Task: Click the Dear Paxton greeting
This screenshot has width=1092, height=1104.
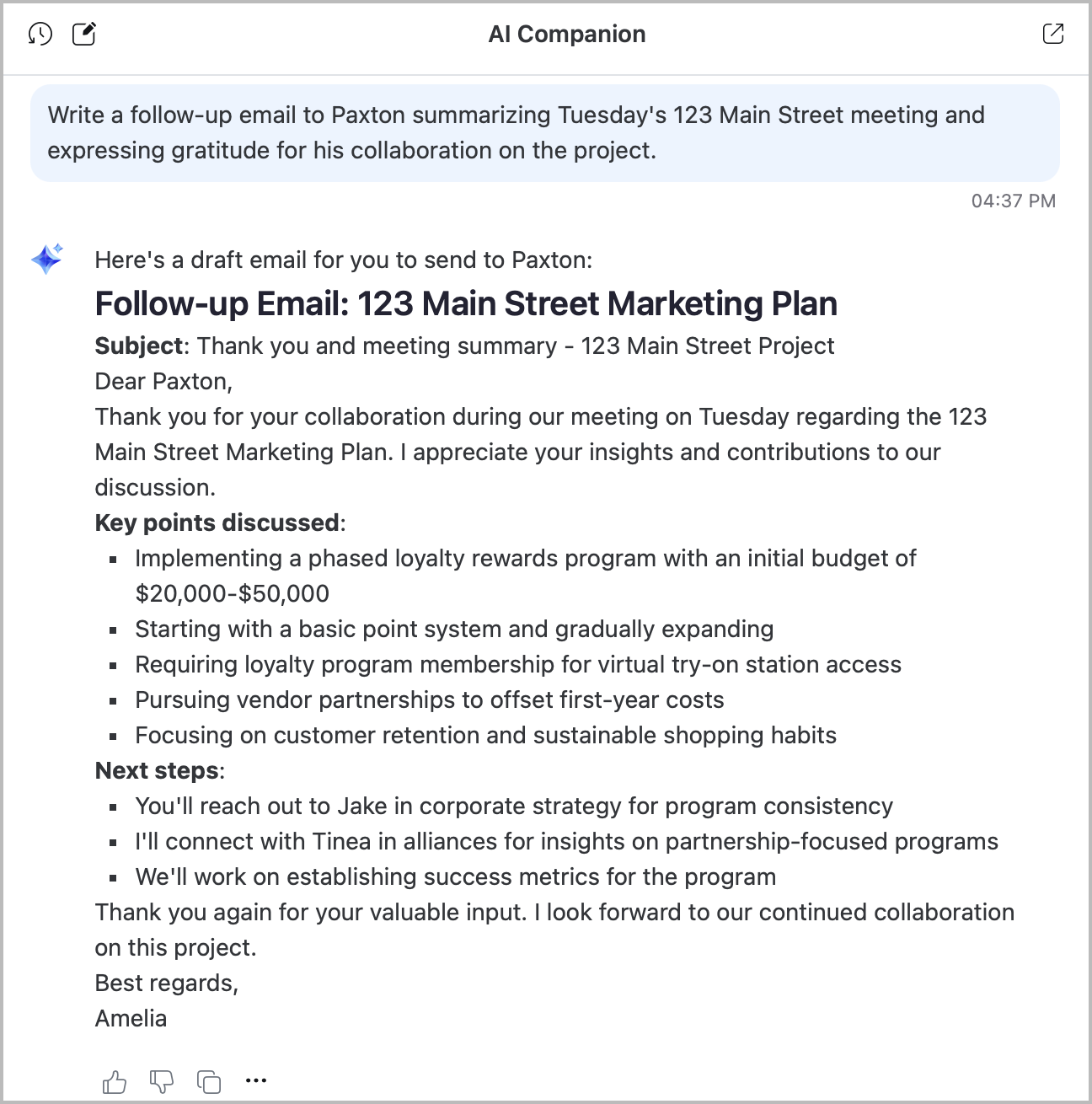Action: (164, 381)
